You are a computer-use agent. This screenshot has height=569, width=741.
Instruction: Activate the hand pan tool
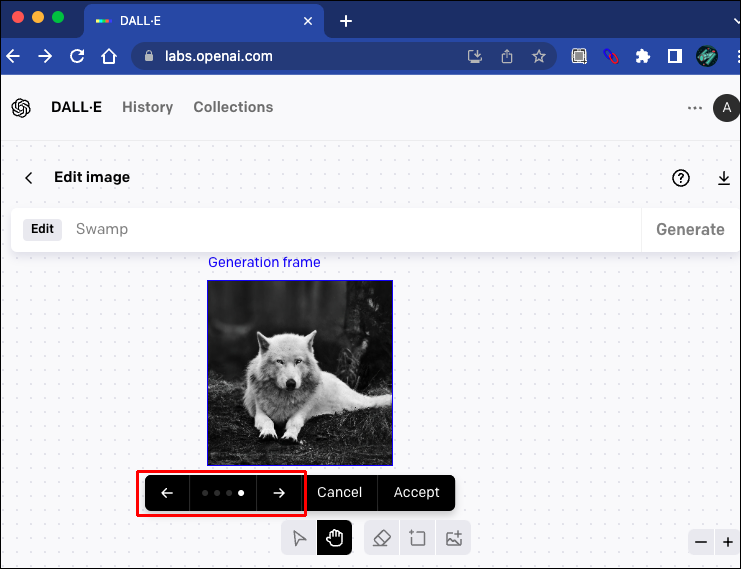(334, 538)
